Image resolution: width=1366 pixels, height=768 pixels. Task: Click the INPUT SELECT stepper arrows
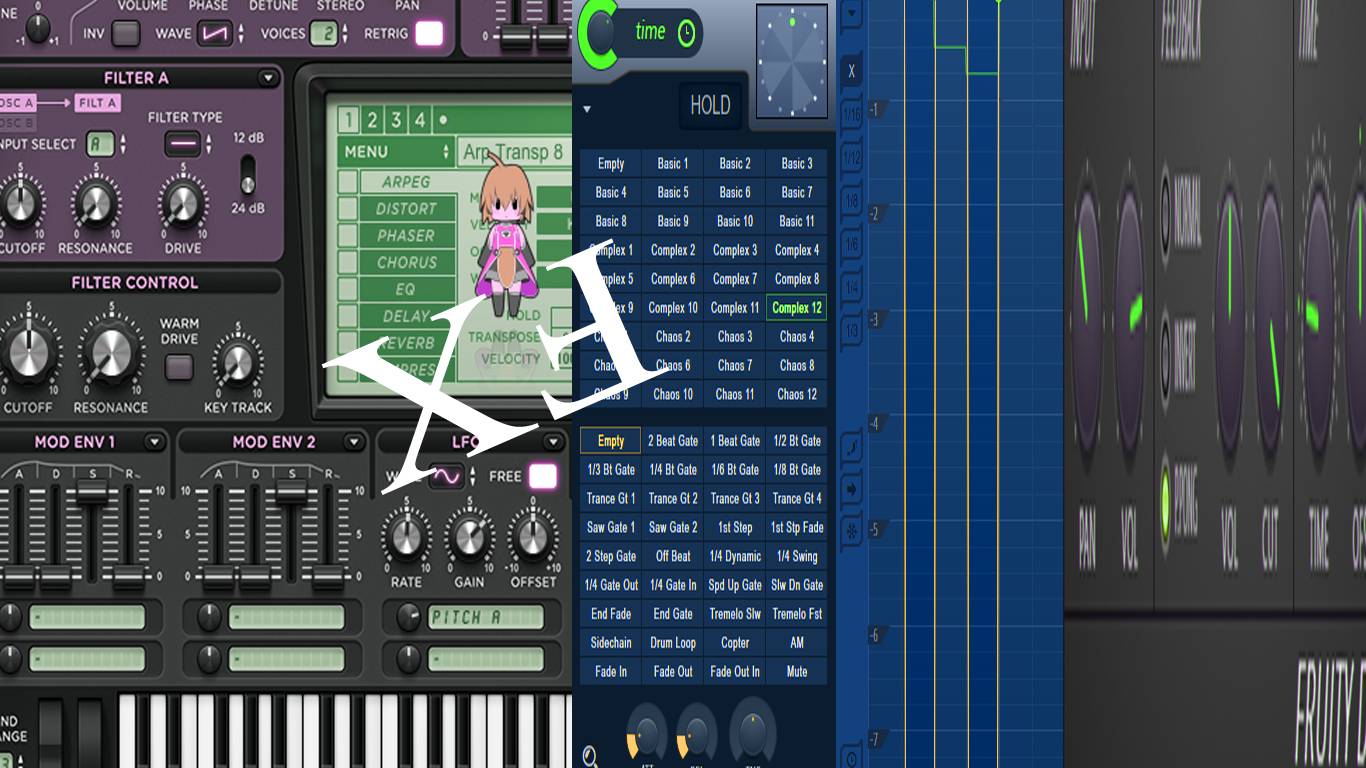(x=123, y=144)
